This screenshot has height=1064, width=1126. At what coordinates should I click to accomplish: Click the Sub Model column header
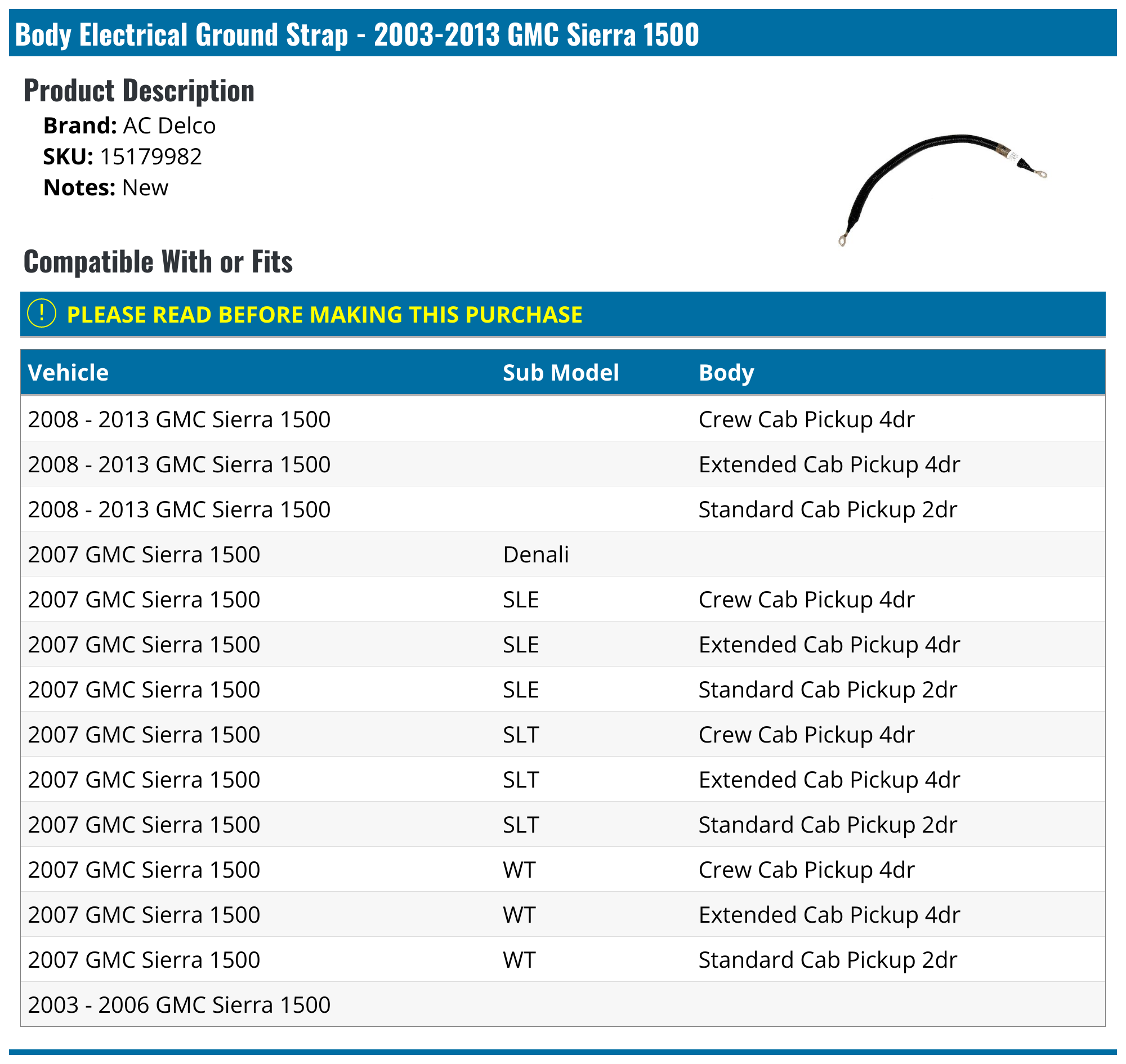(x=560, y=373)
